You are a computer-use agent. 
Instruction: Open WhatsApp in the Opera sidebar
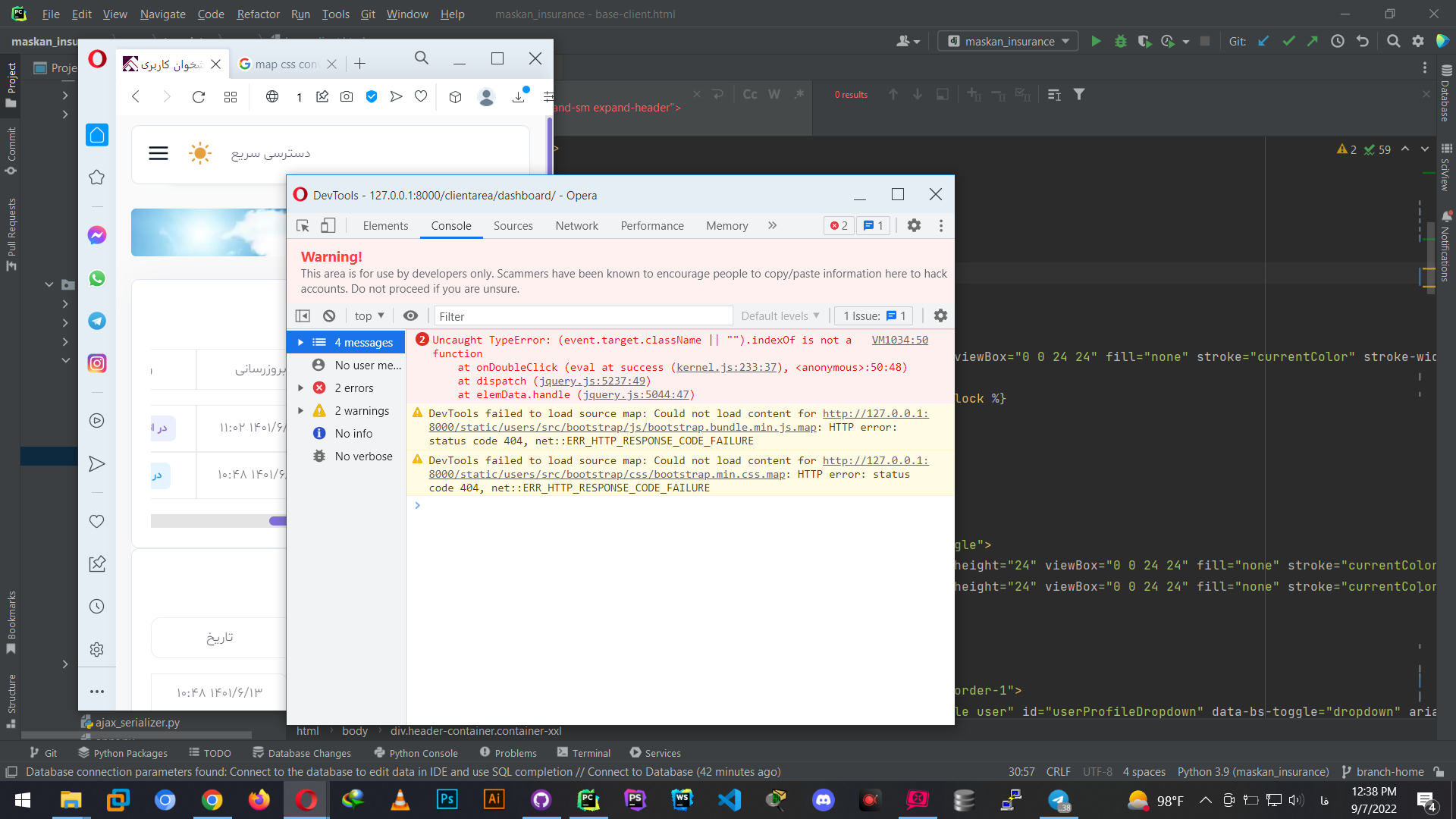(x=97, y=278)
